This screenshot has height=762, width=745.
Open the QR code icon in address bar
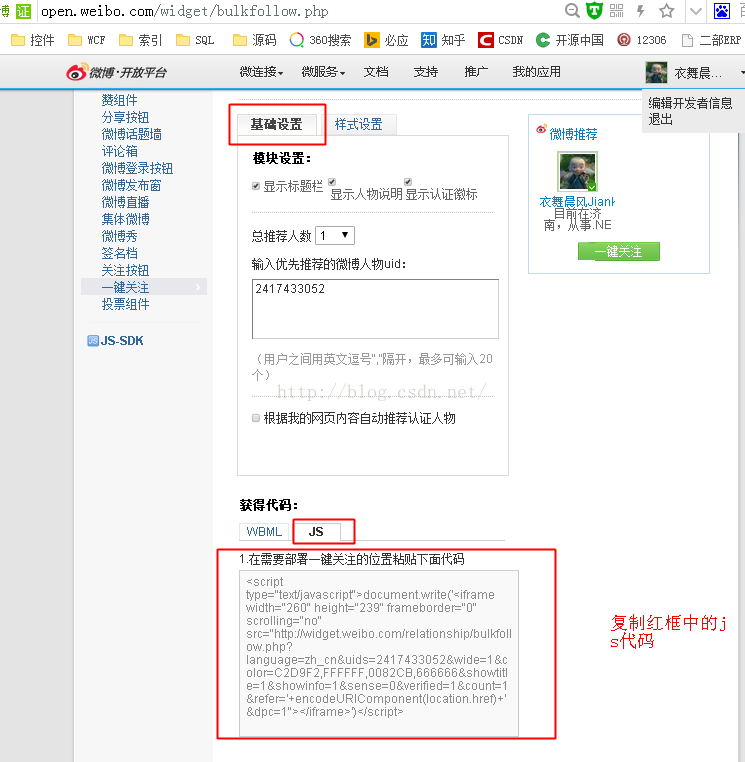click(x=616, y=11)
